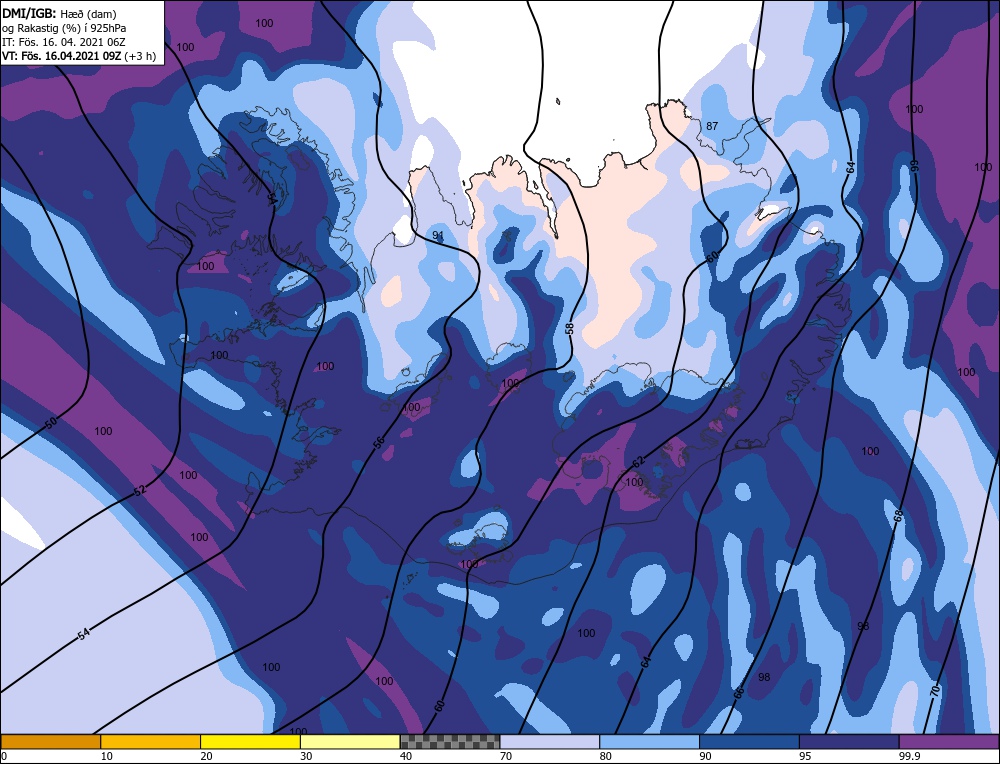
Task: Click the gray checkered 40–70 legend swatch
Action: coord(450,741)
